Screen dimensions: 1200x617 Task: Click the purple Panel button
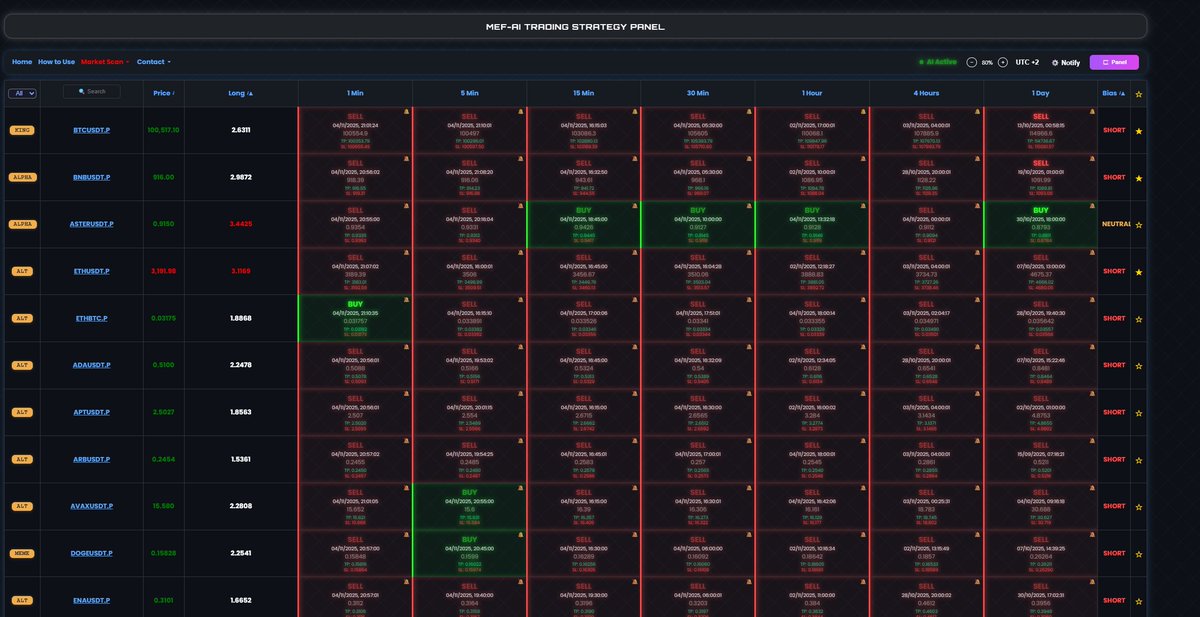click(x=1114, y=62)
